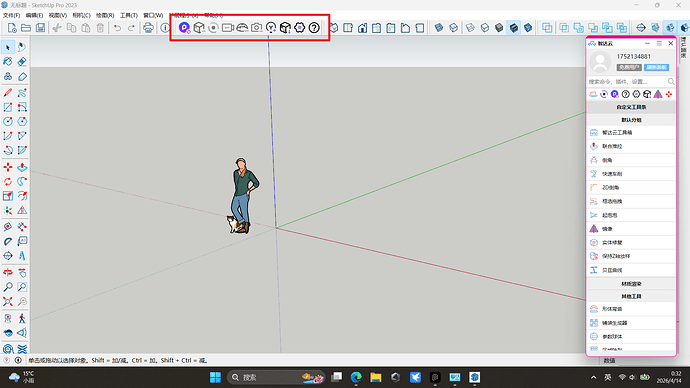
Task: Collapse the 其他工具 section header
Action: [631, 296]
